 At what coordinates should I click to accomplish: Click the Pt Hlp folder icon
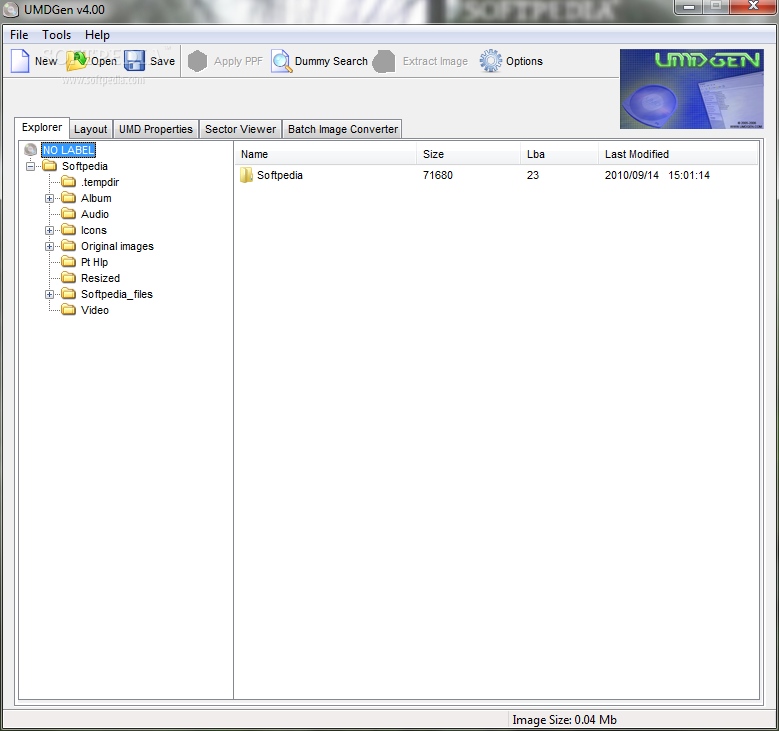[69, 261]
